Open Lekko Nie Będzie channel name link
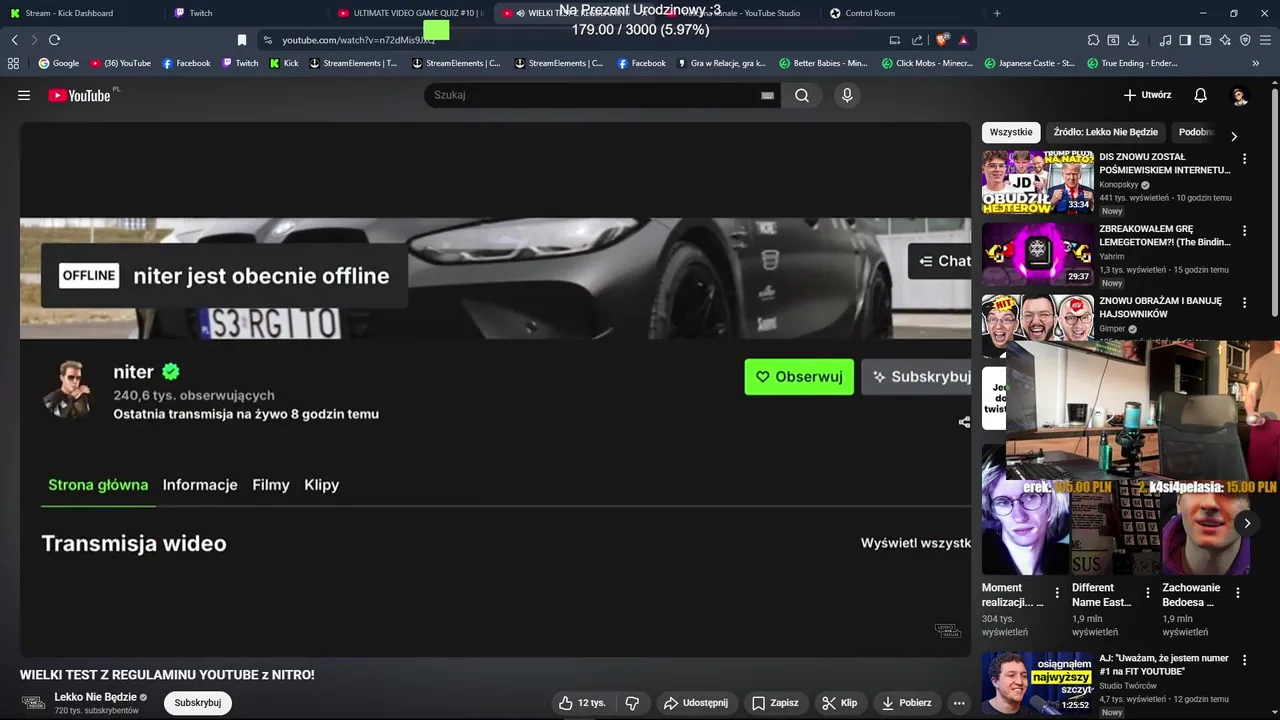 [x=95, y=697]
